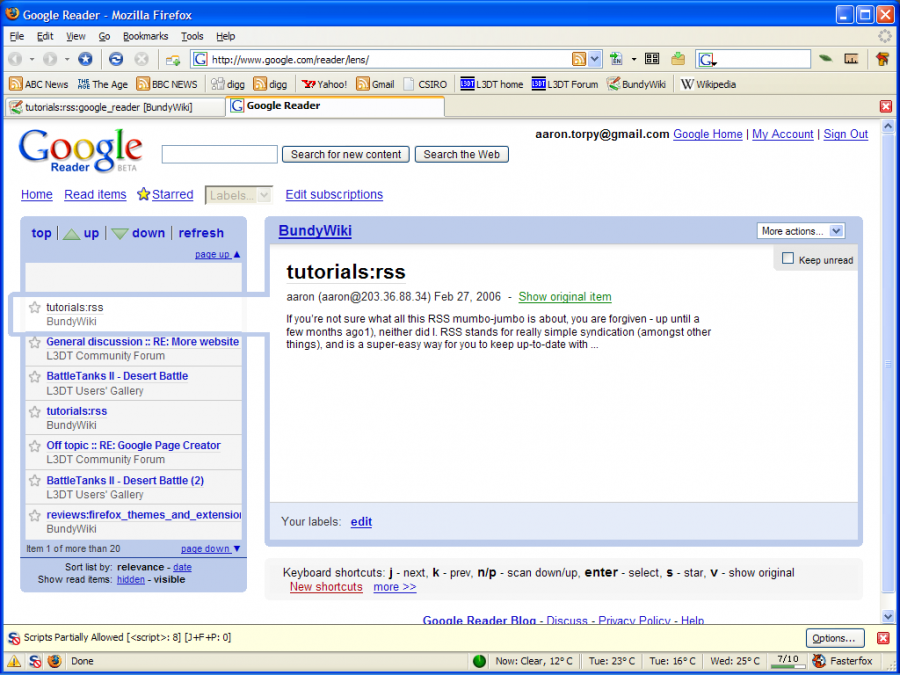
Task: Star the BattleTanks II - Desert Battle item
Action: click(34, 376)
